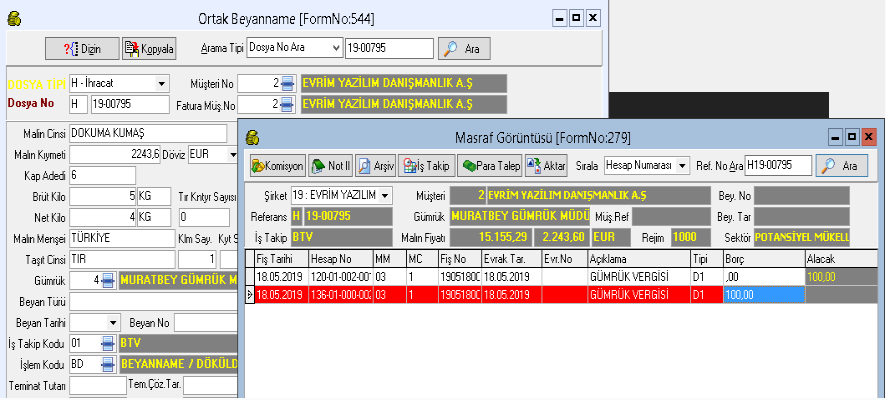Click the Açıklama column header

point(639,259)
